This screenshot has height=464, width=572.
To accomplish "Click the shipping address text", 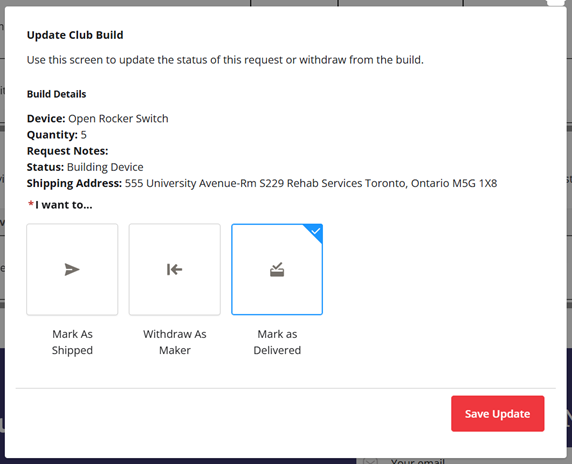I will (311, 183).
